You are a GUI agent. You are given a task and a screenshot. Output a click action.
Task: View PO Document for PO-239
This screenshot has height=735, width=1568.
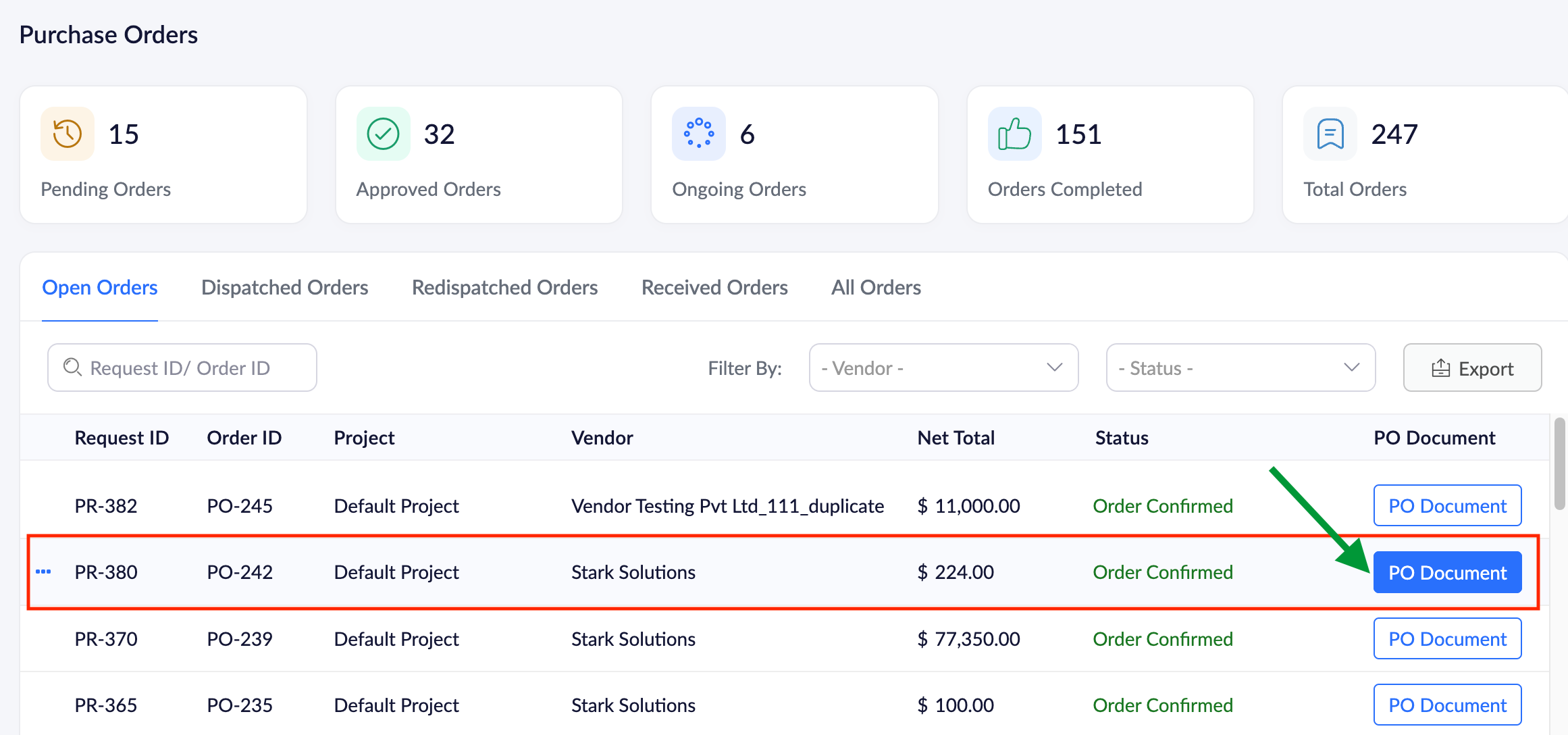pyautogui.click(x=1447, y=639)
